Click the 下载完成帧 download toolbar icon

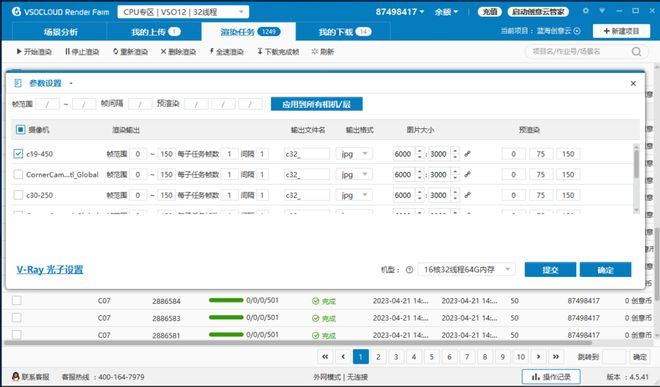click(x=260, y=51)
